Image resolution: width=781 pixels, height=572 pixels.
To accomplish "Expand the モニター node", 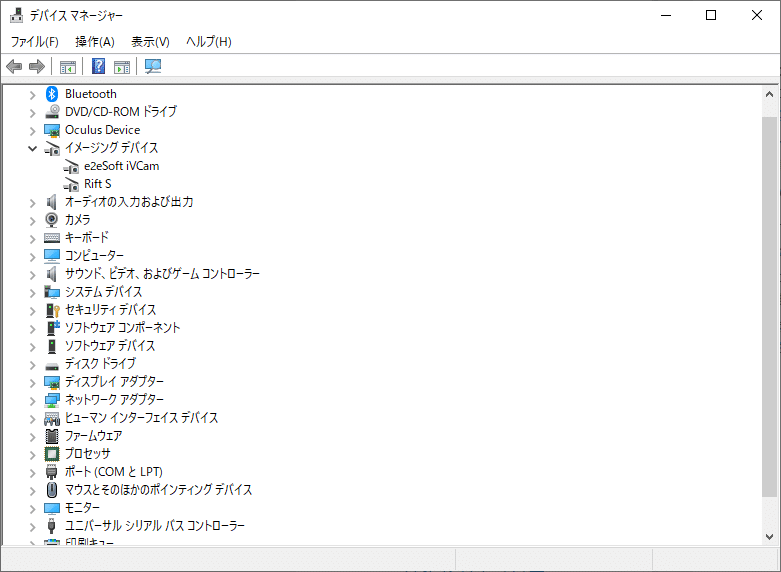I will click(x=32, y=509).
